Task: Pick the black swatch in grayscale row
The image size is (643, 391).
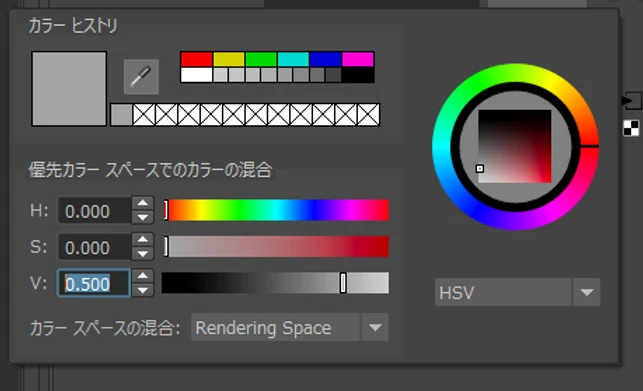Action: point(358,75)
